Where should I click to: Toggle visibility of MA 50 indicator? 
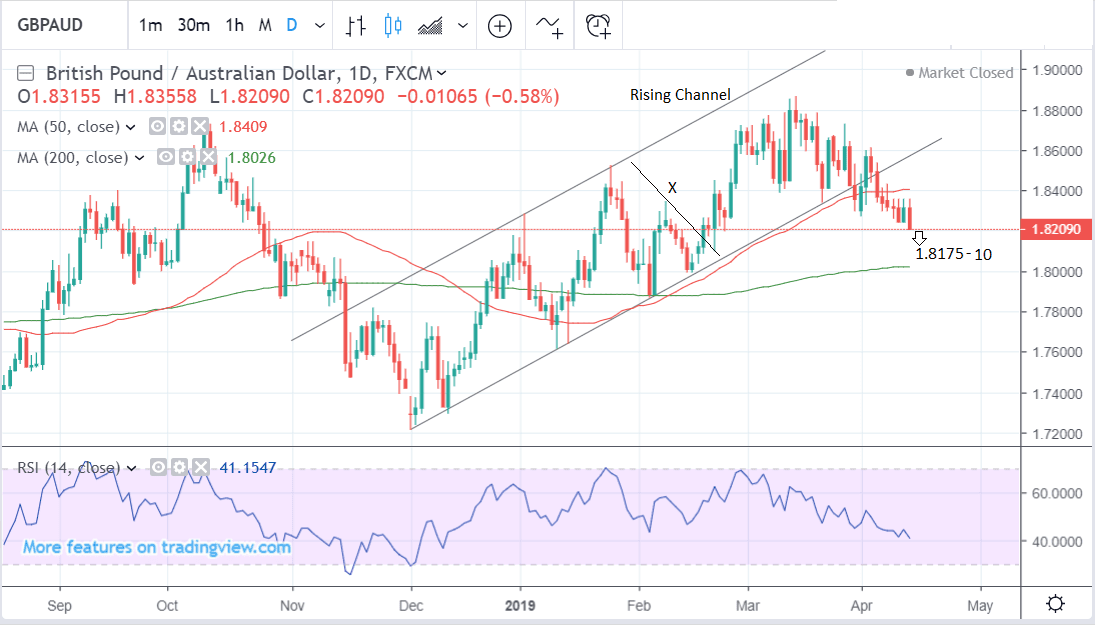tap(158, 127)
